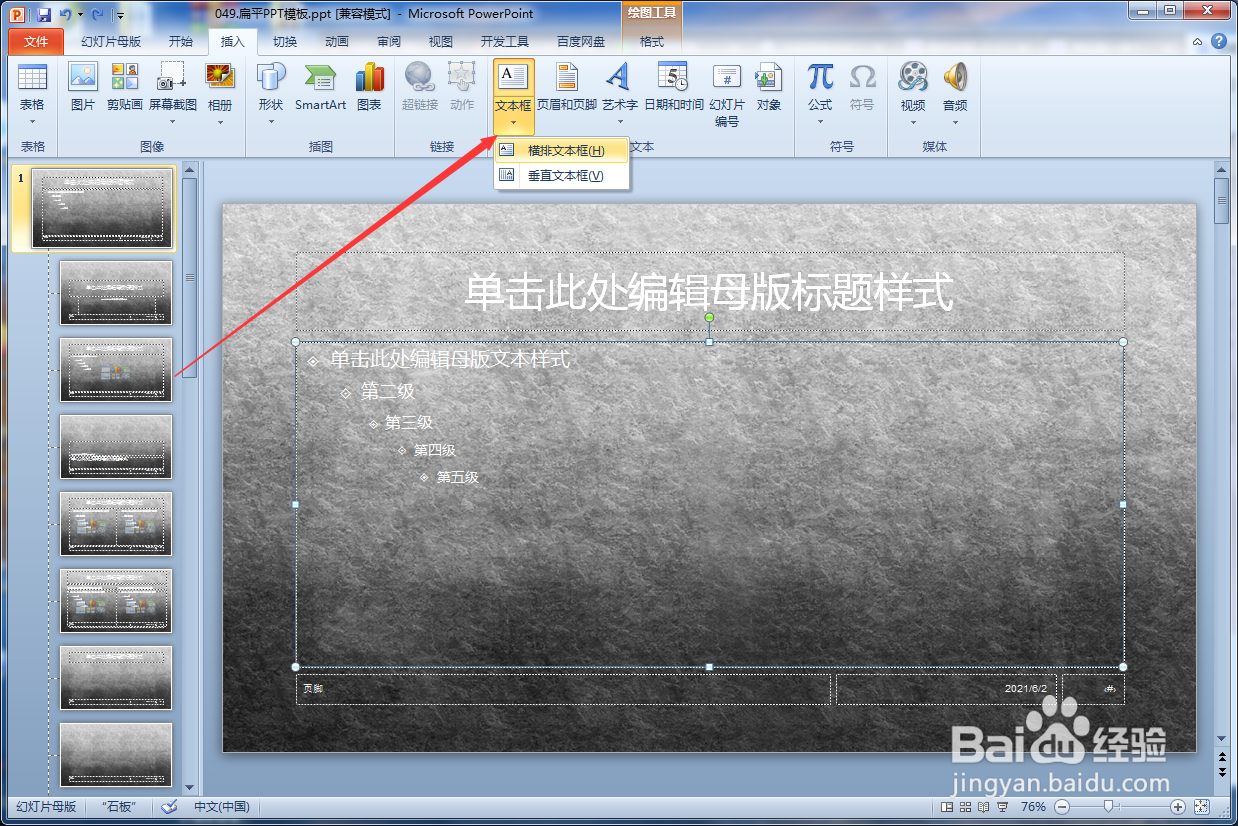Open the Baidu Netdisk (百度网盘) tab
Screen dimensions: 1238x826
pos(581,41)
